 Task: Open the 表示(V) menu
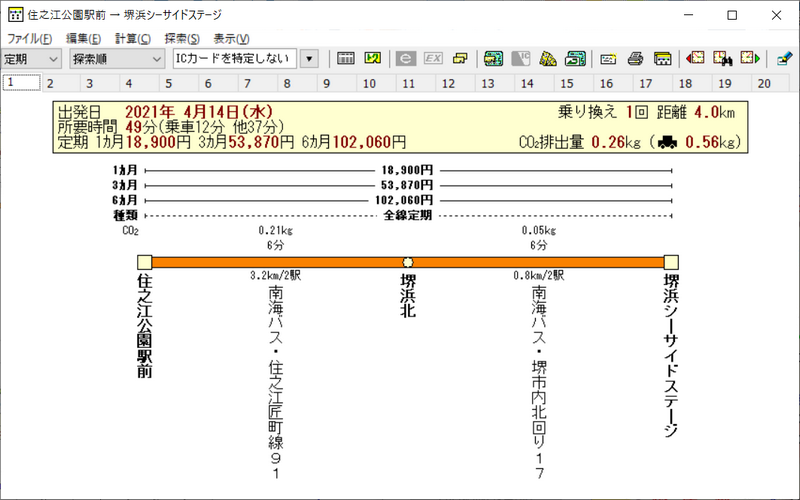(231, 38)
